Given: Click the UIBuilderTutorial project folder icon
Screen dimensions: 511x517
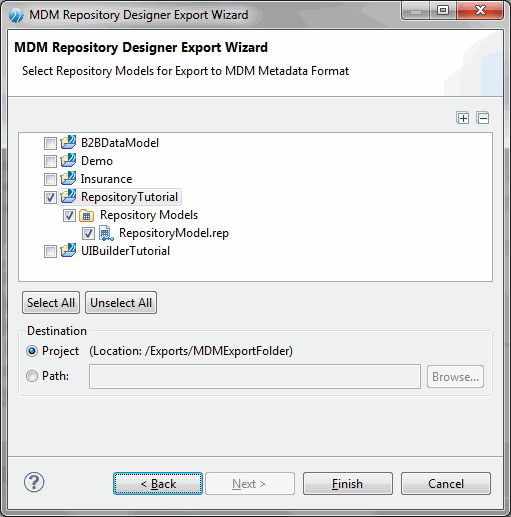Looking at the screenshot, I should click(x=68, y=251).
